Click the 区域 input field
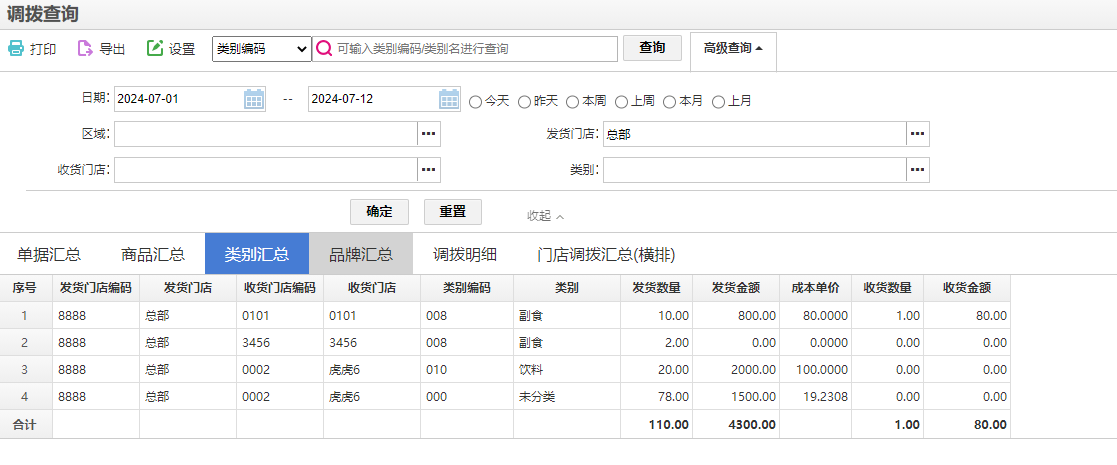Screen dimensions: 1117x465 (265, 134)
